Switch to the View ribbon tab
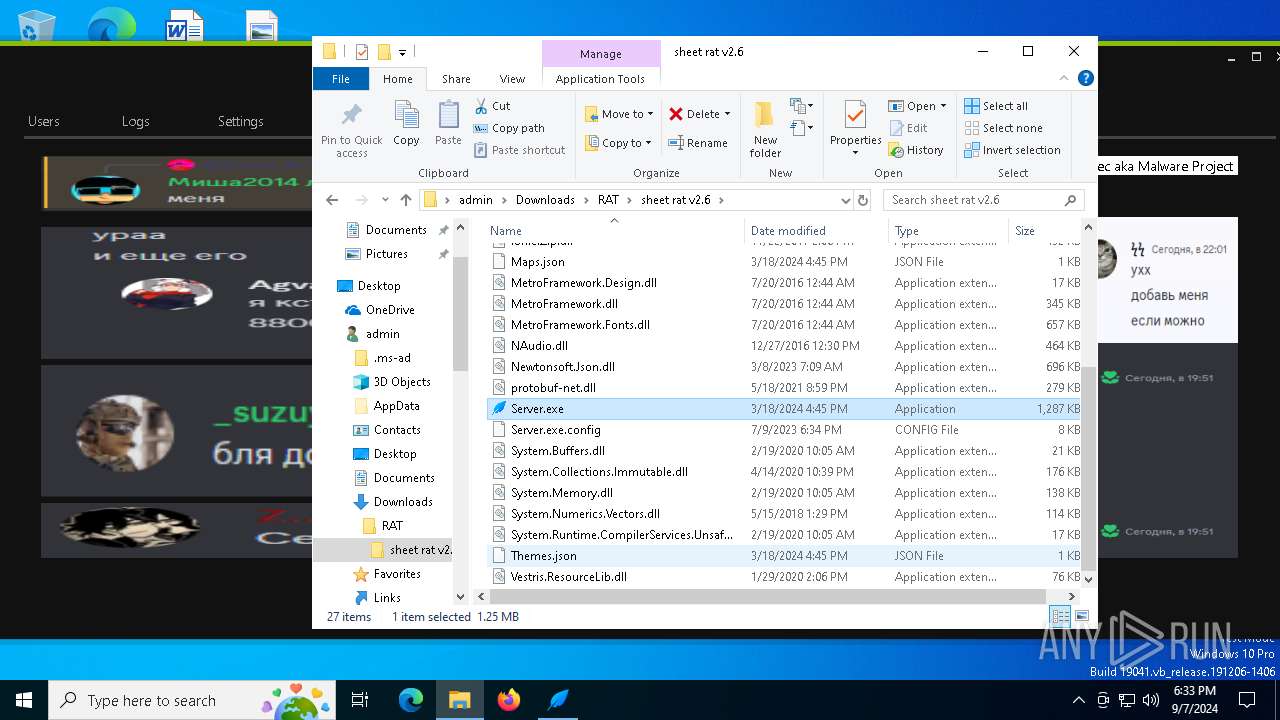1280x720 pixels. click(x=512, y=79)
